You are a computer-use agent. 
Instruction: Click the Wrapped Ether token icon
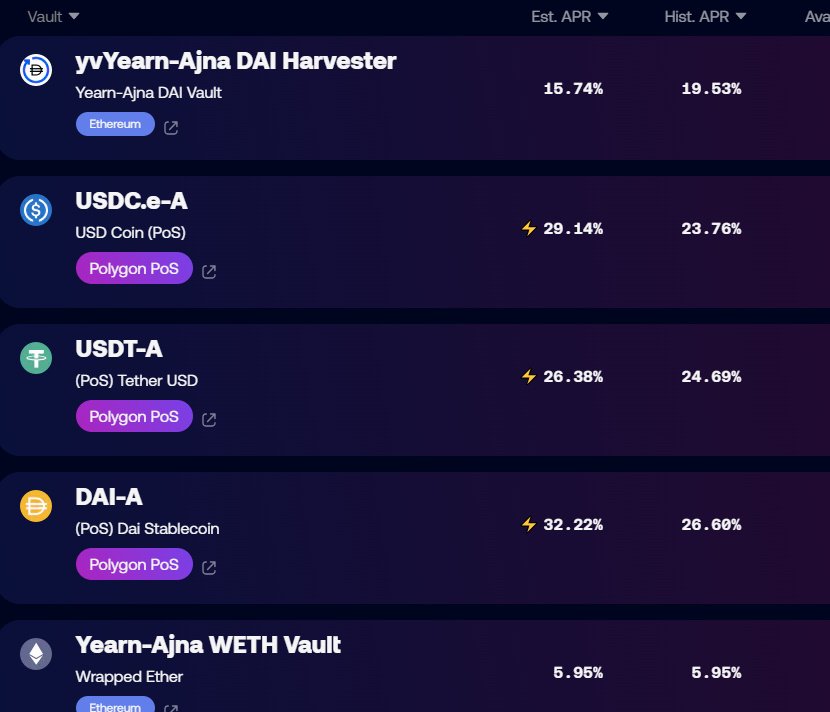pyautogui.click(x=36, y=654)
